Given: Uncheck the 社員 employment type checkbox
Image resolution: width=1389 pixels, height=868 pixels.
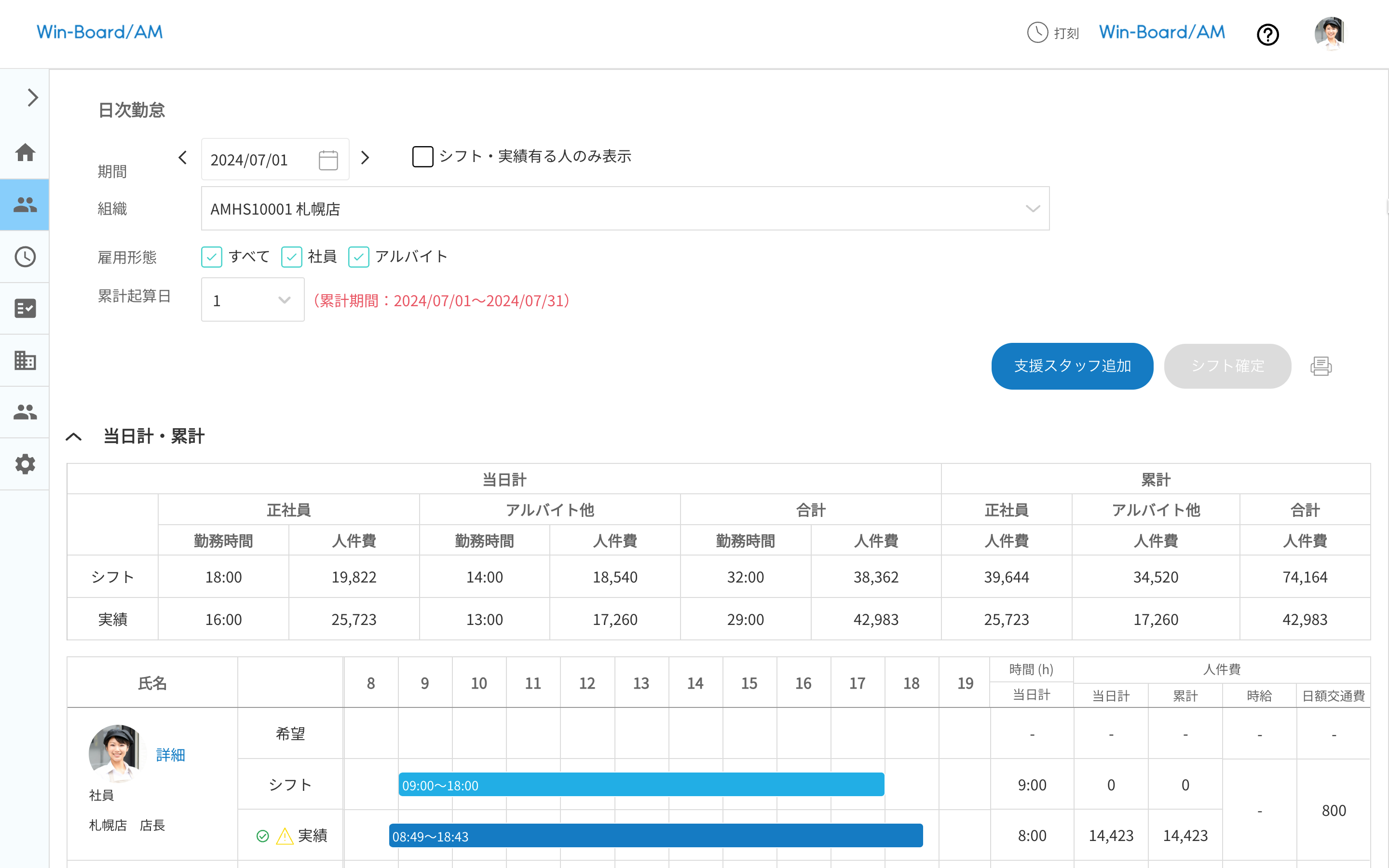Looking at the screenshot, I should point(292,257).
